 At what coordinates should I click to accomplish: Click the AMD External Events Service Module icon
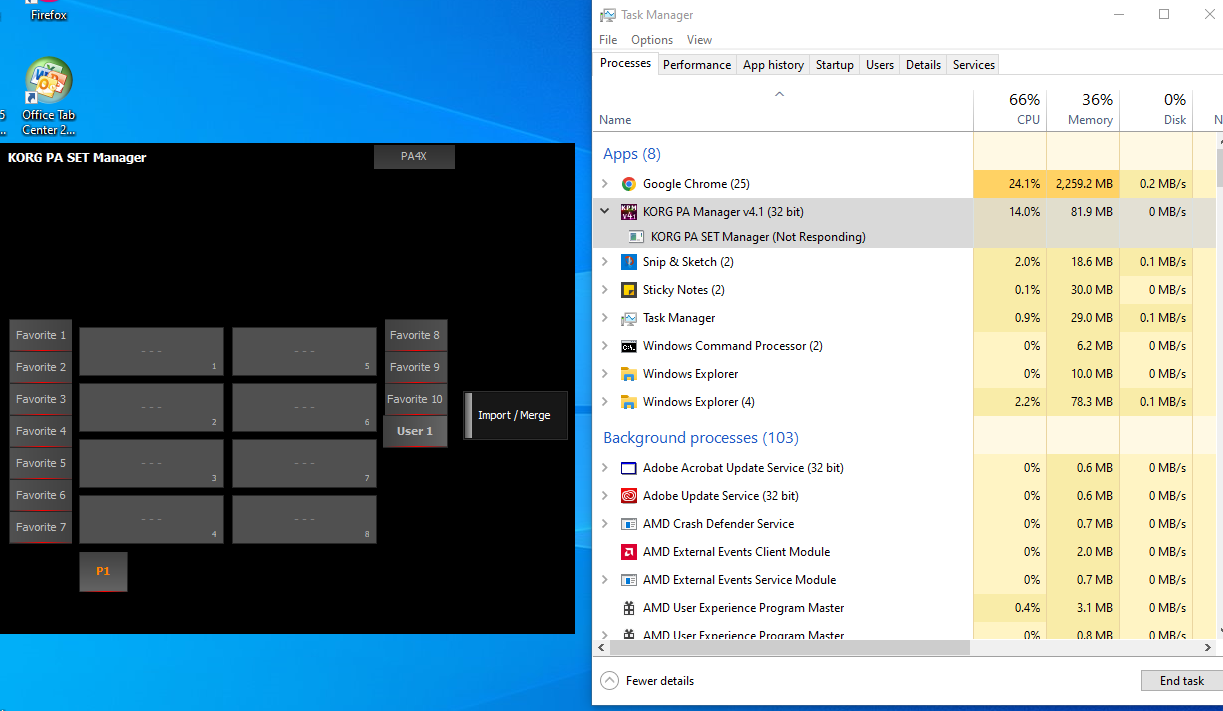(x=629, y=580)
